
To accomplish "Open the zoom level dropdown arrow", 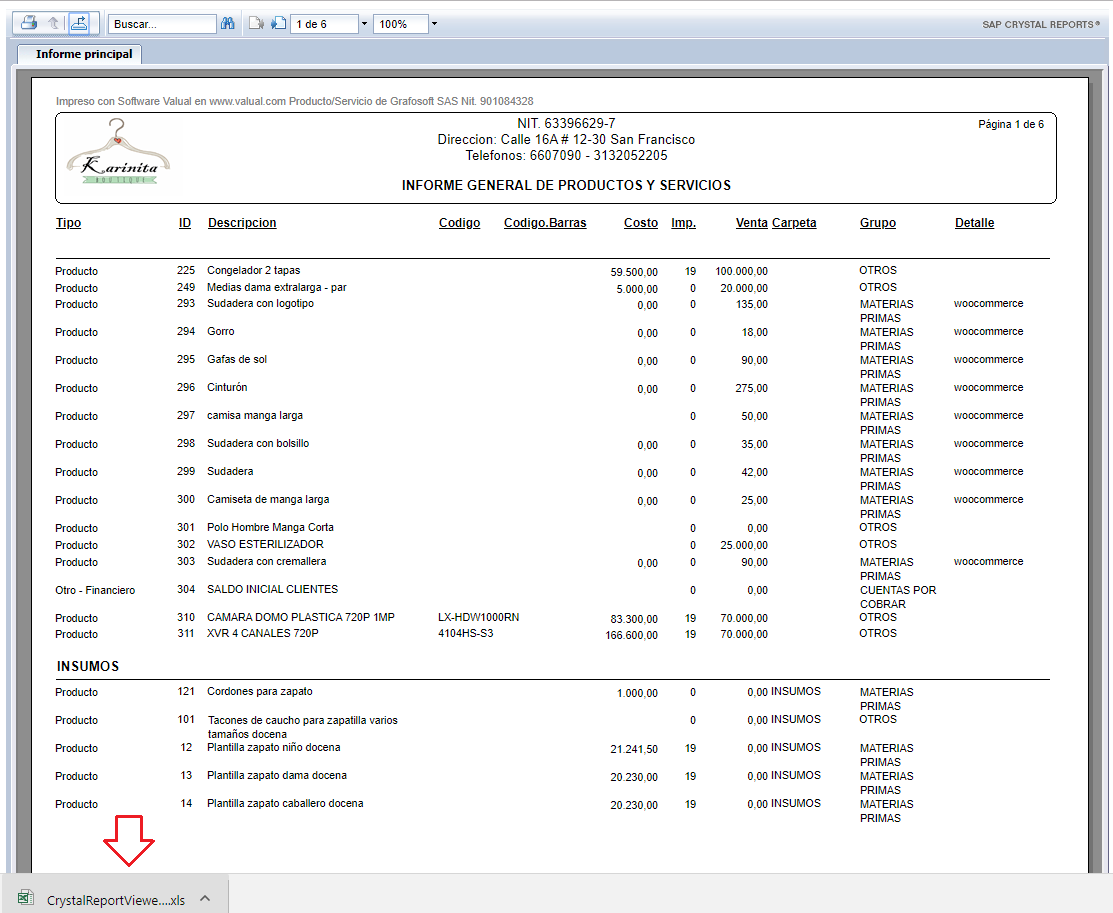I will [x=434, y=24].
